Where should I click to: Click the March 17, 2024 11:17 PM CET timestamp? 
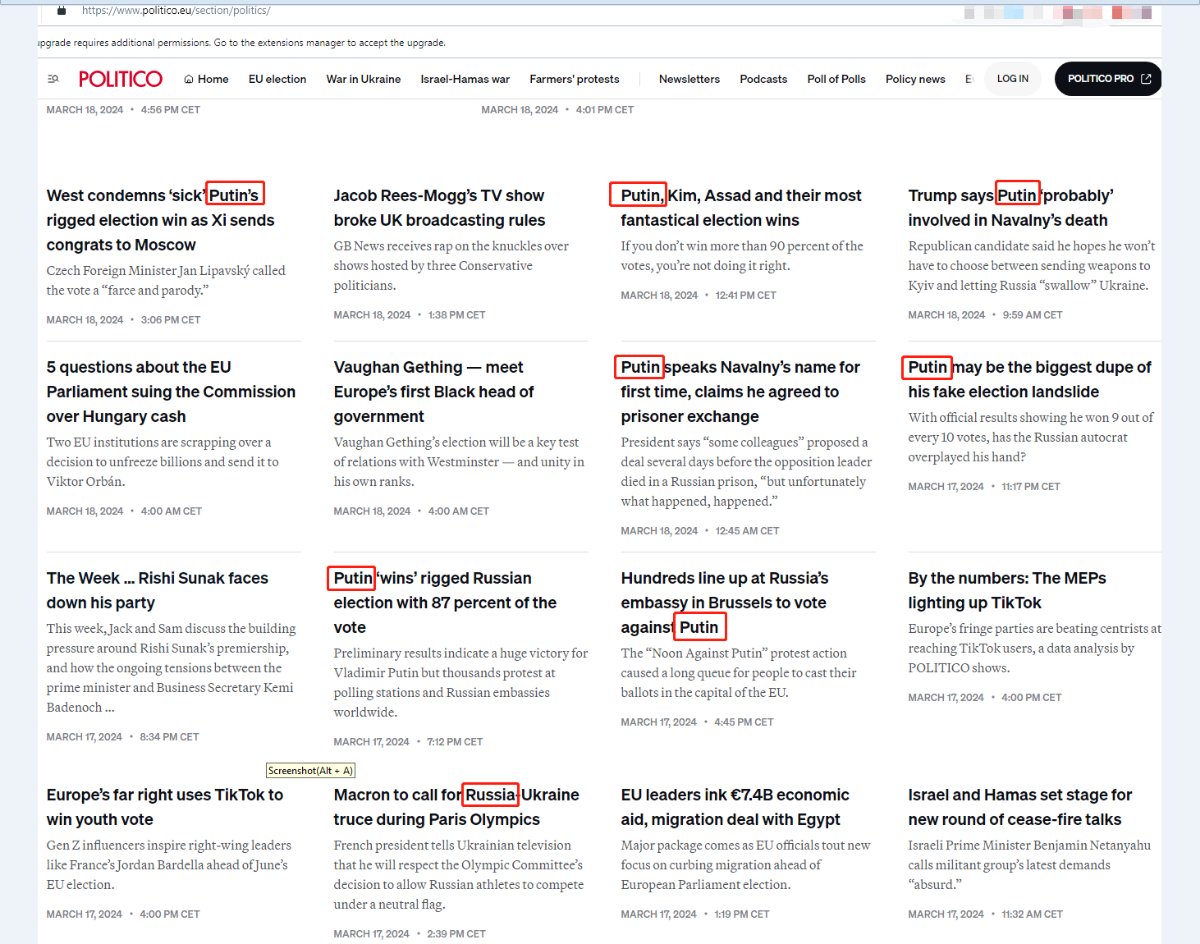(984, 487)
